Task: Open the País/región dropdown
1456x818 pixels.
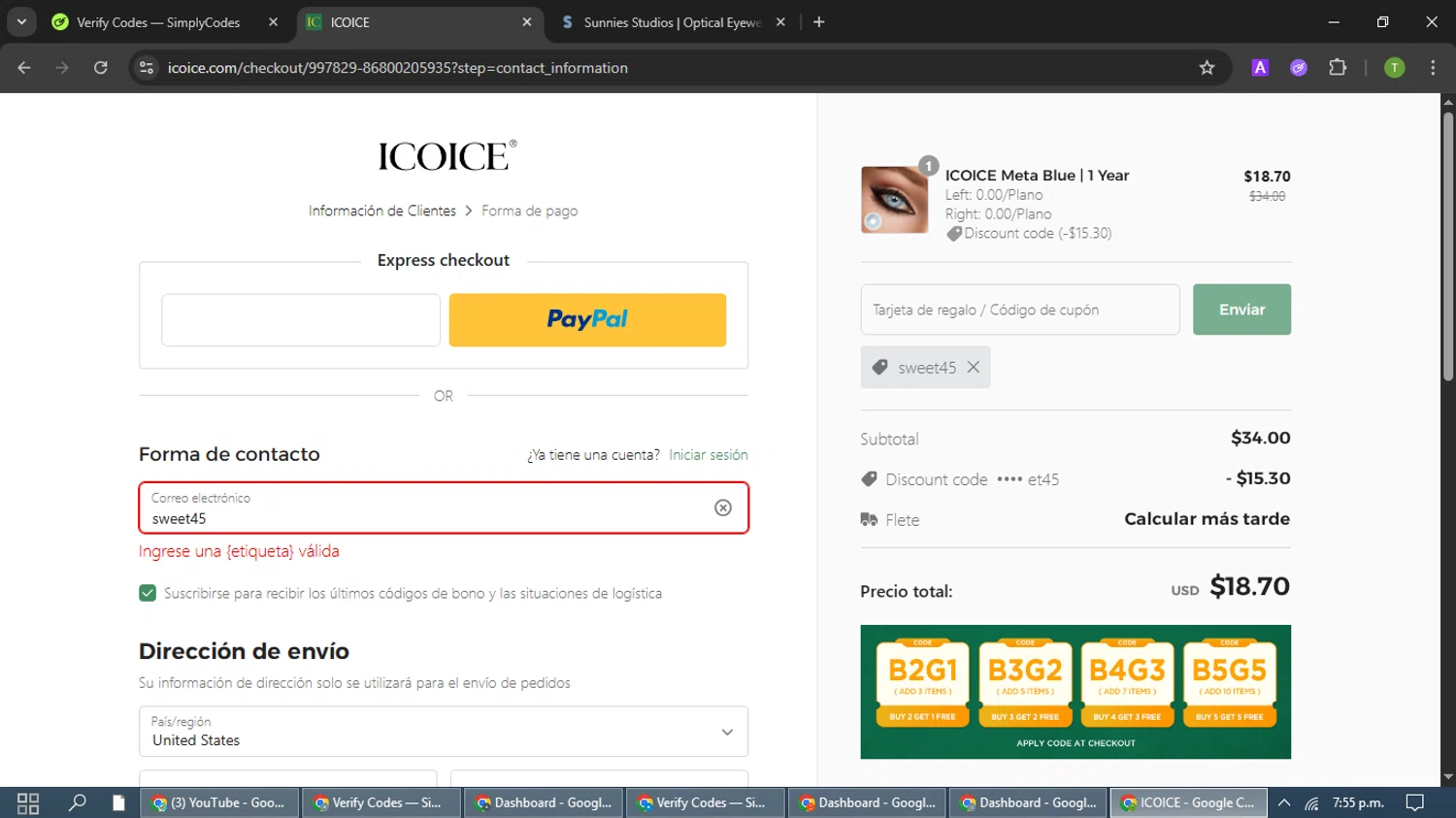Action: coord(444,732)
